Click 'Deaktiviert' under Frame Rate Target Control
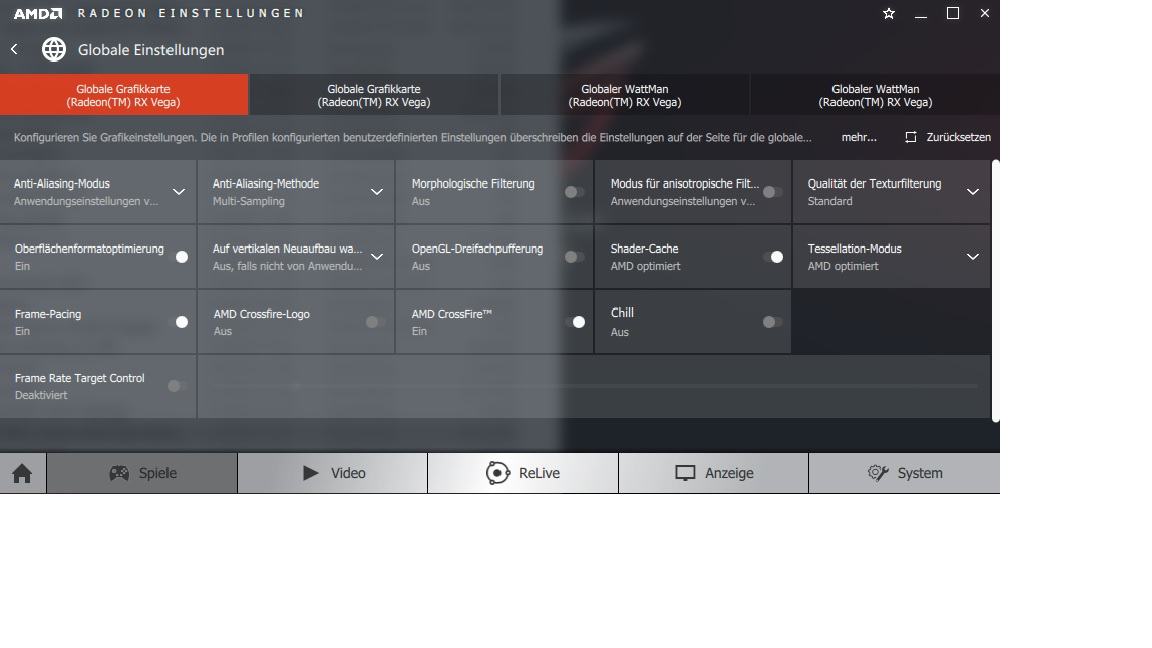Image resolution: width=1152 pixels, height=648 pixels. [41, 395]
